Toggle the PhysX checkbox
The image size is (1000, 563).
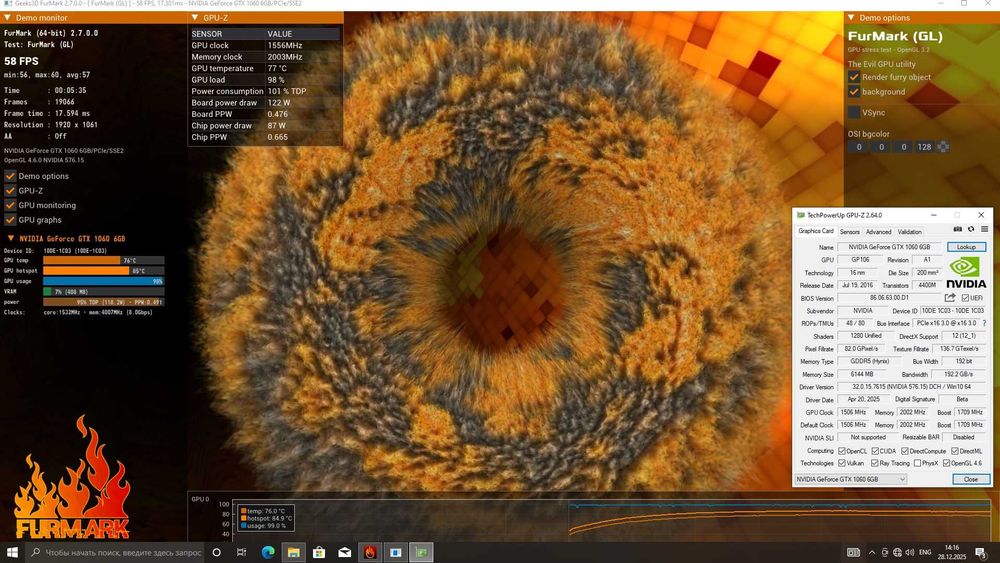tap(917, 463)
